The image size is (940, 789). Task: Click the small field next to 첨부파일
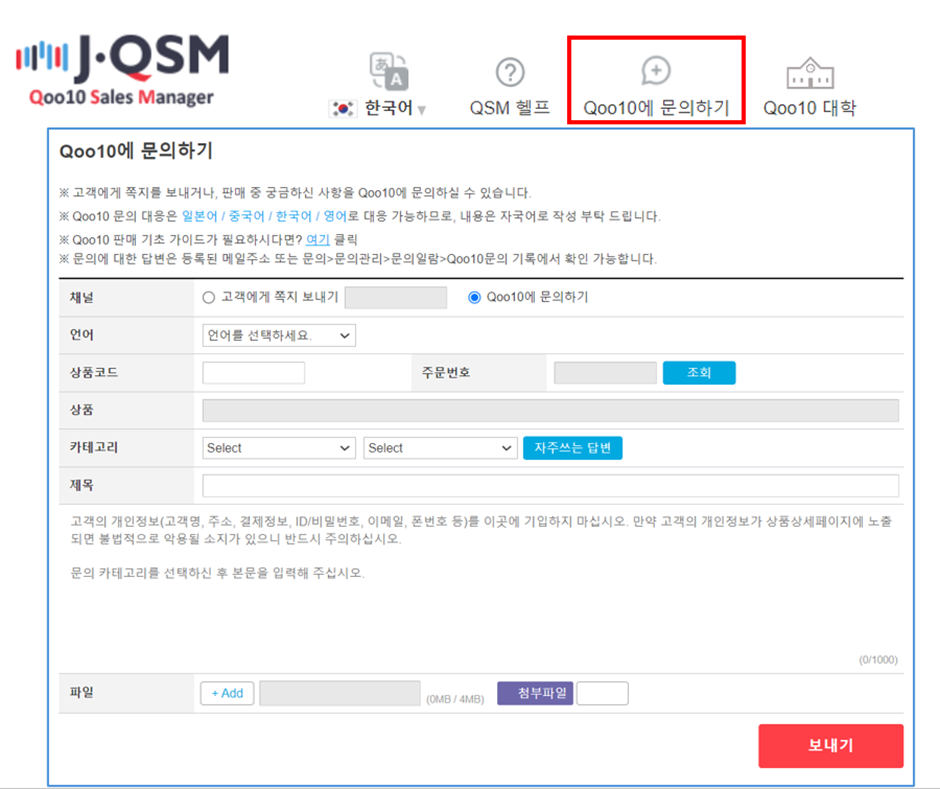pyautogui.click(x=602, y=693)
